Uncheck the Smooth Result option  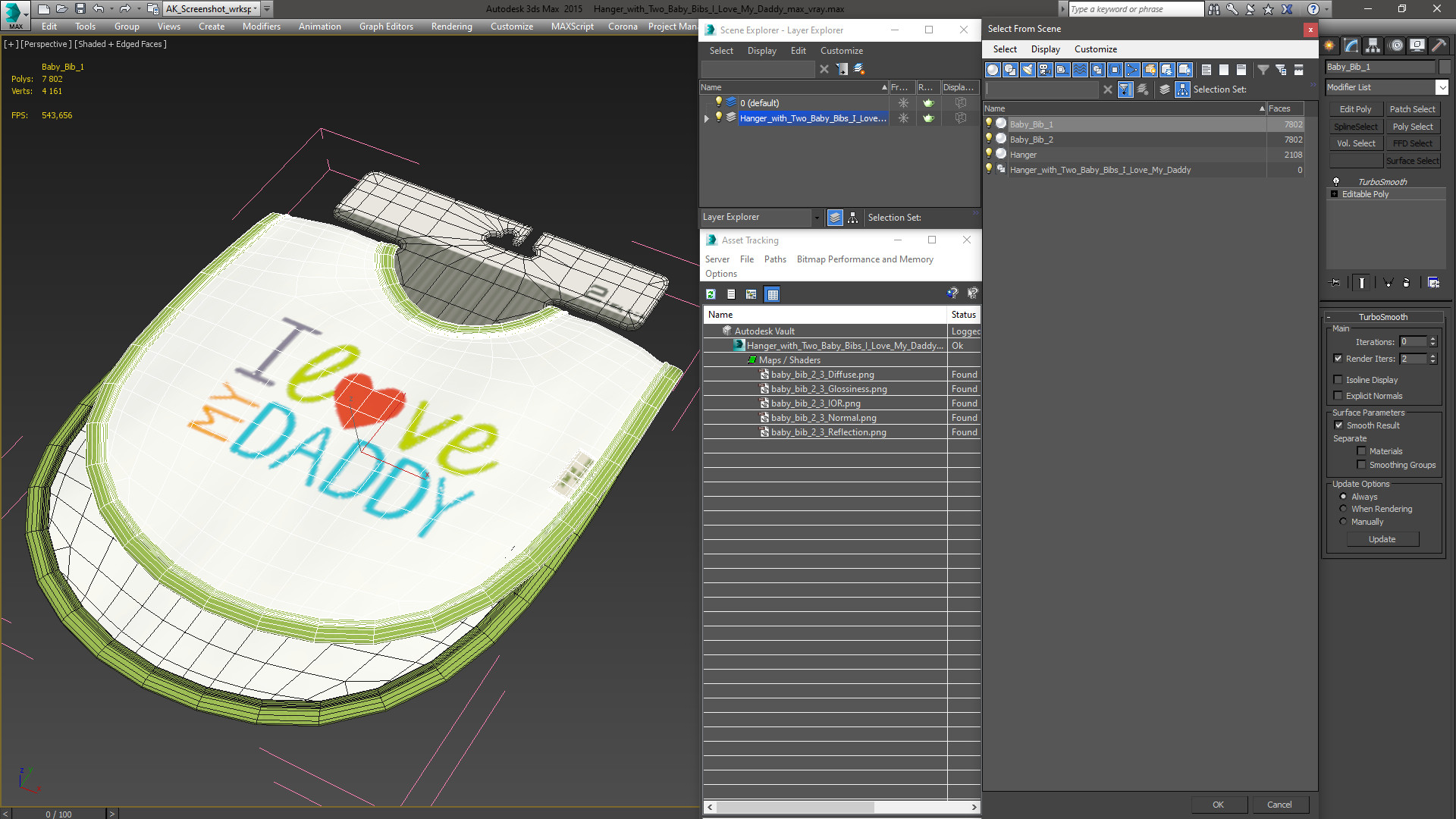1338,425
